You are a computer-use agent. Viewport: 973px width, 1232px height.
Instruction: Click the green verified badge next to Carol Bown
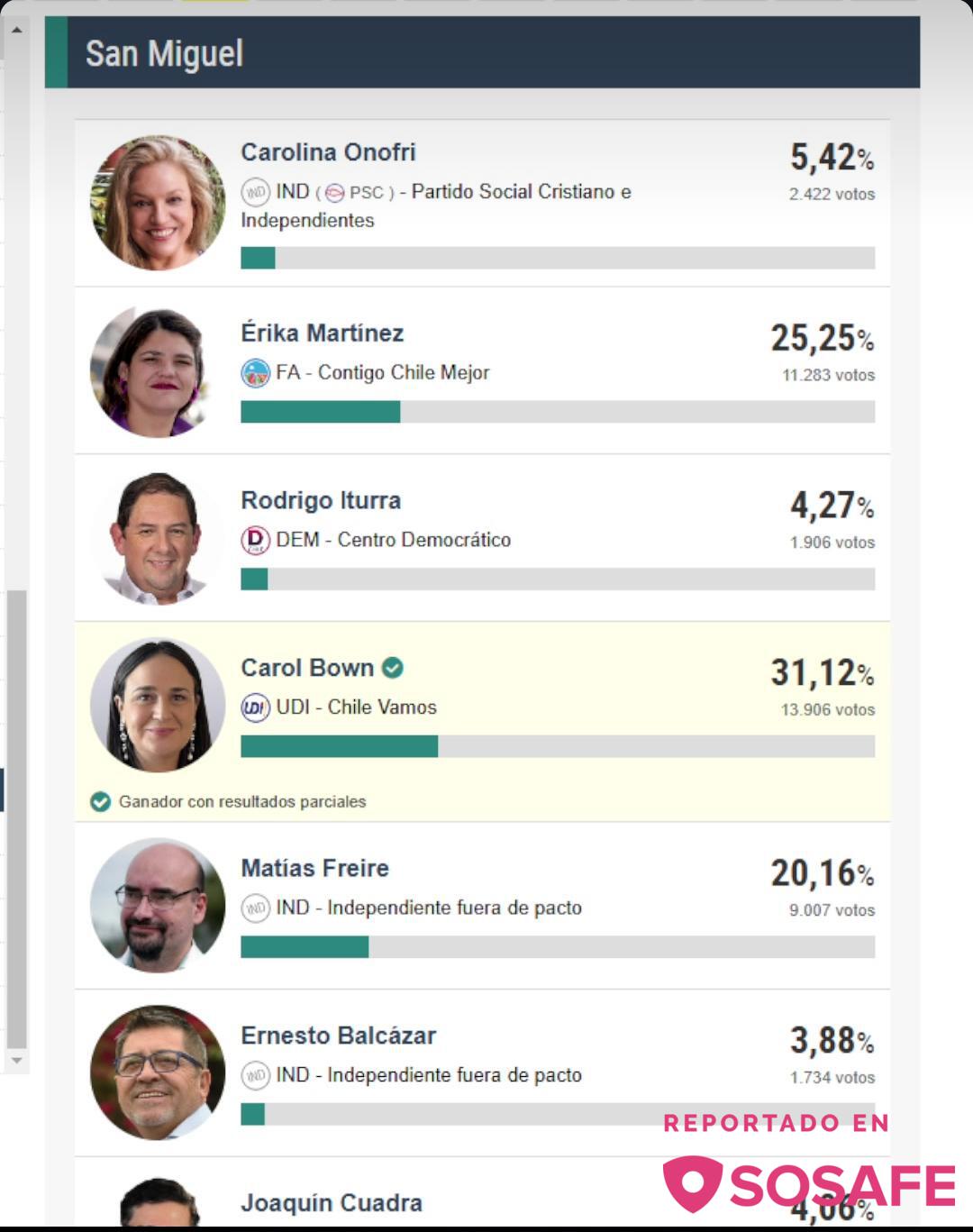(x=393, y=668)
